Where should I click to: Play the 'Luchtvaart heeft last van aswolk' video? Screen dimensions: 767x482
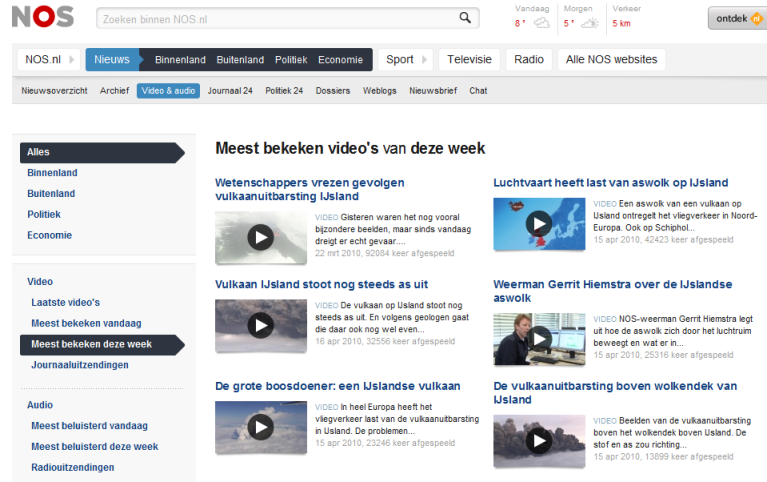click(x=539, y=224)
